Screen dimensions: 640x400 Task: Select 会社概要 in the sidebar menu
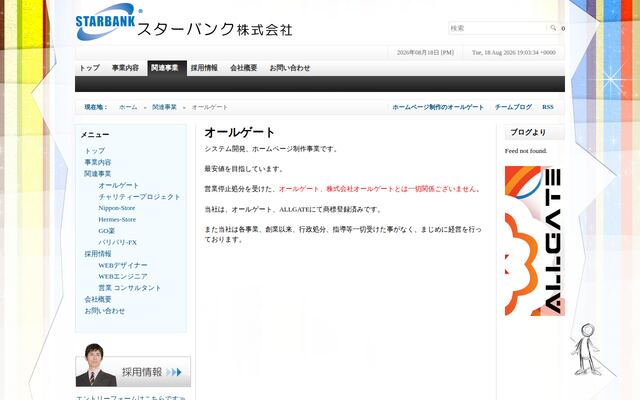98,299
